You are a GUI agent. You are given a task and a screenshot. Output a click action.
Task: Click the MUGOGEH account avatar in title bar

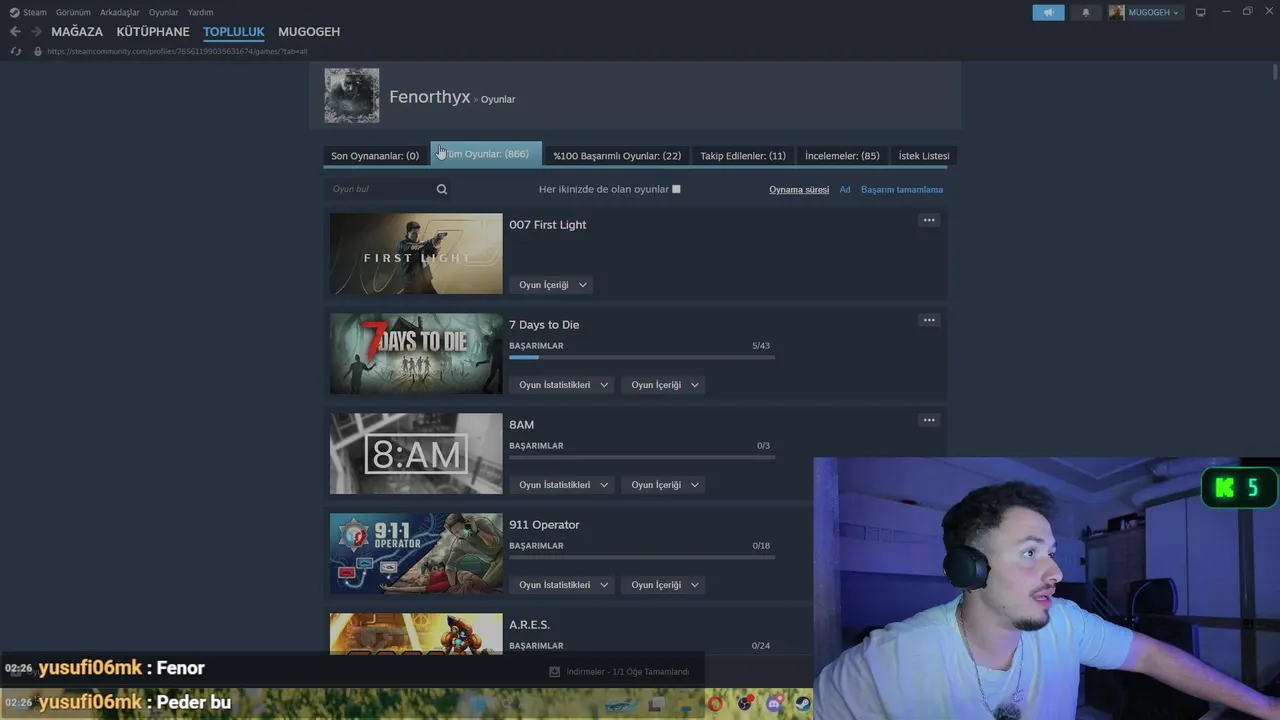[1116, 12]
